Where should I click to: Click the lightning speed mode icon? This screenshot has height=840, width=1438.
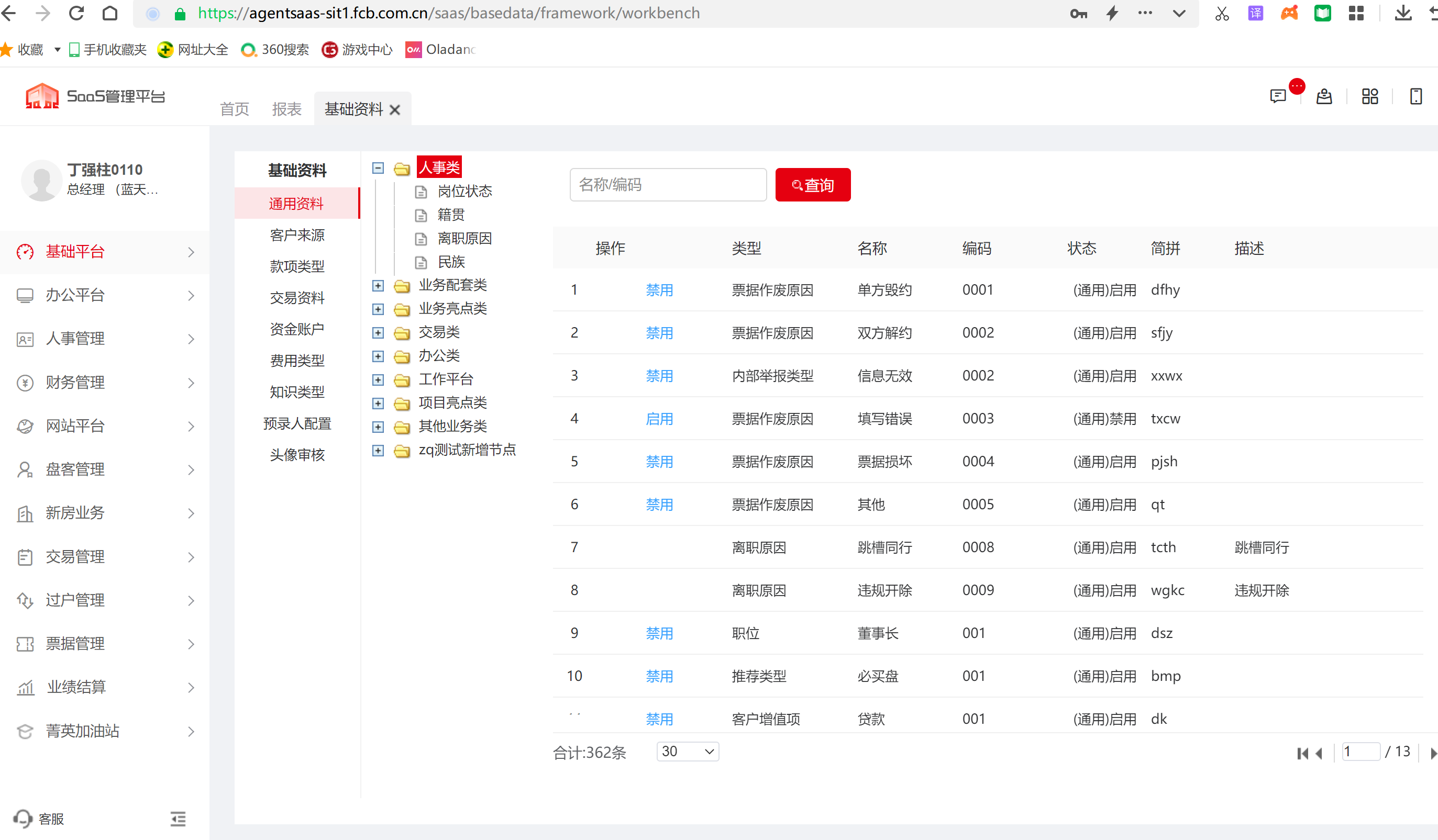(1112, 13)
